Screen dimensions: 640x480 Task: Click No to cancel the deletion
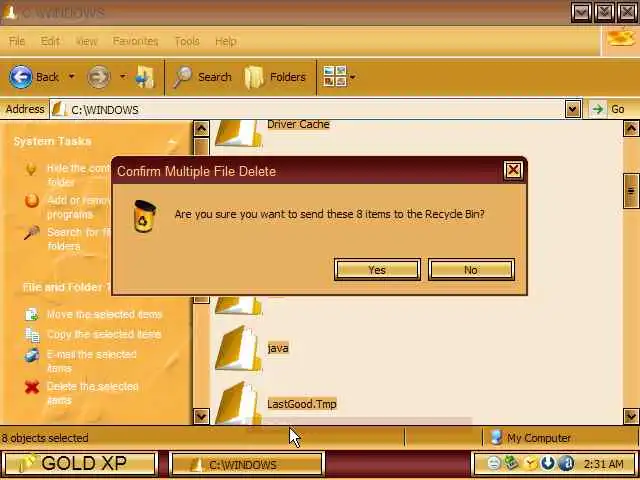point(471,270)
